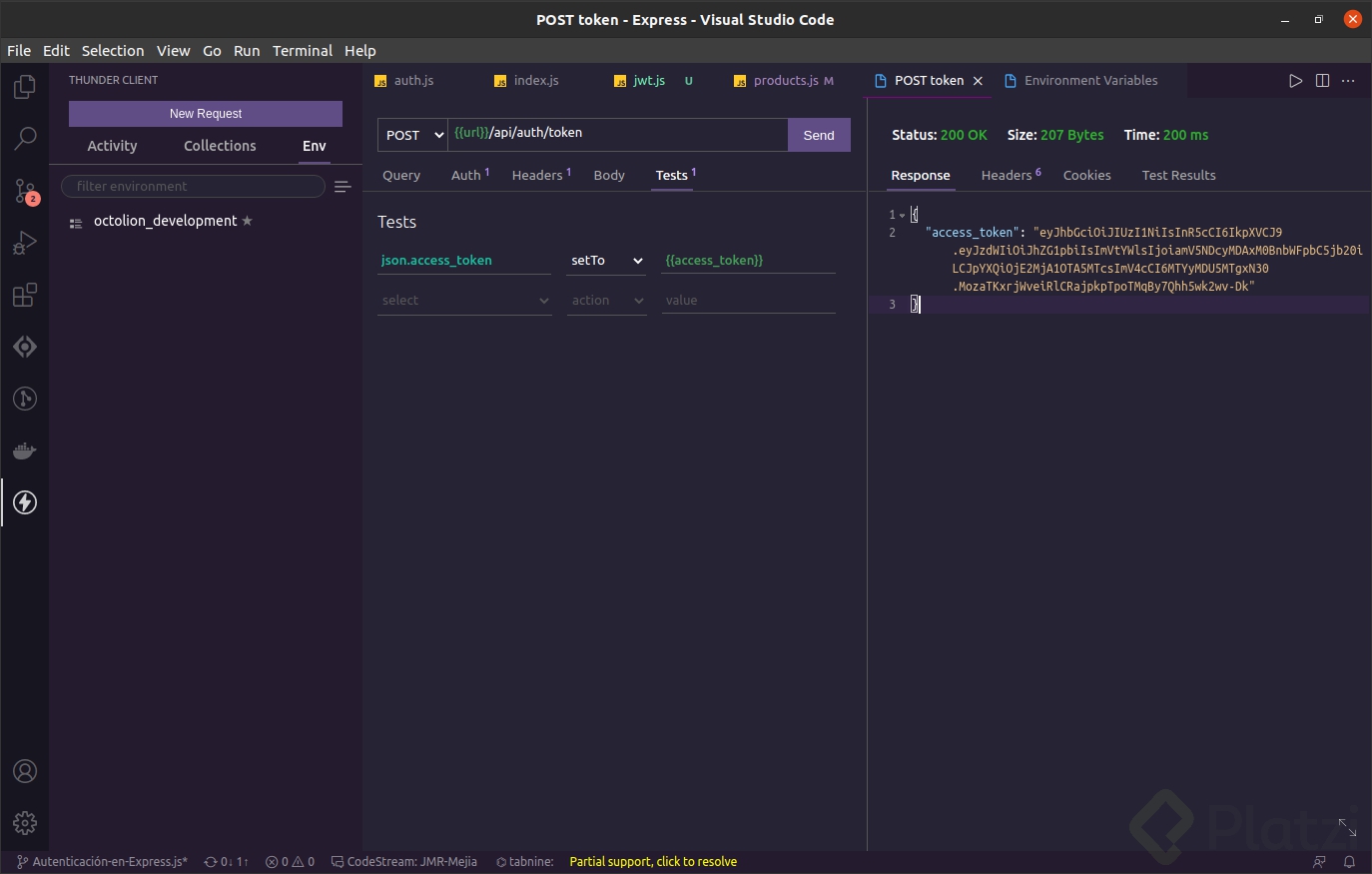
Task: Click the request URL field with /api/auth/token
Action: pyautogui.click(x=617, y=134)
